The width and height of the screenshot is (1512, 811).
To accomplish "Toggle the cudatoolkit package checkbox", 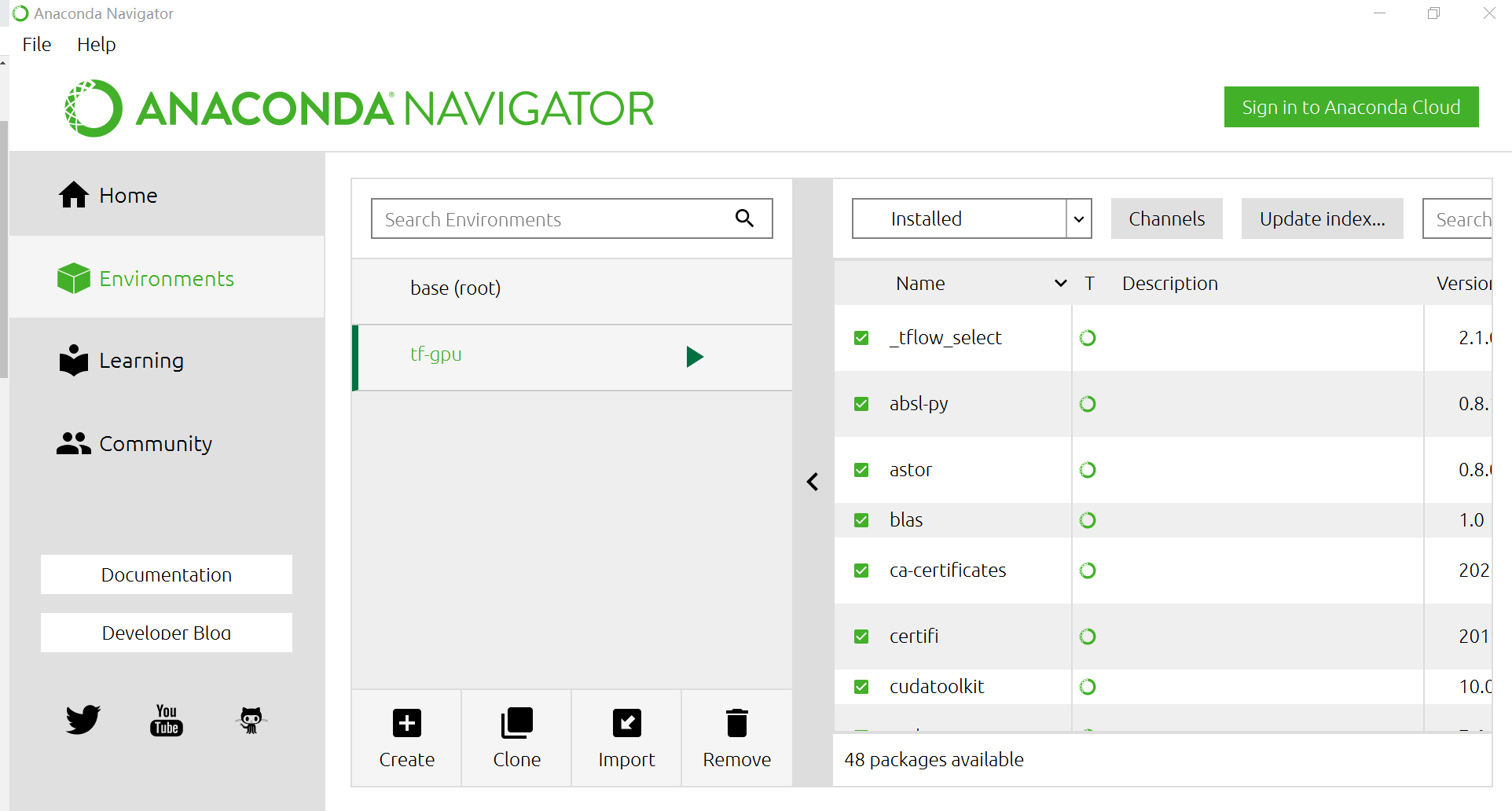I will click(861, 687).
